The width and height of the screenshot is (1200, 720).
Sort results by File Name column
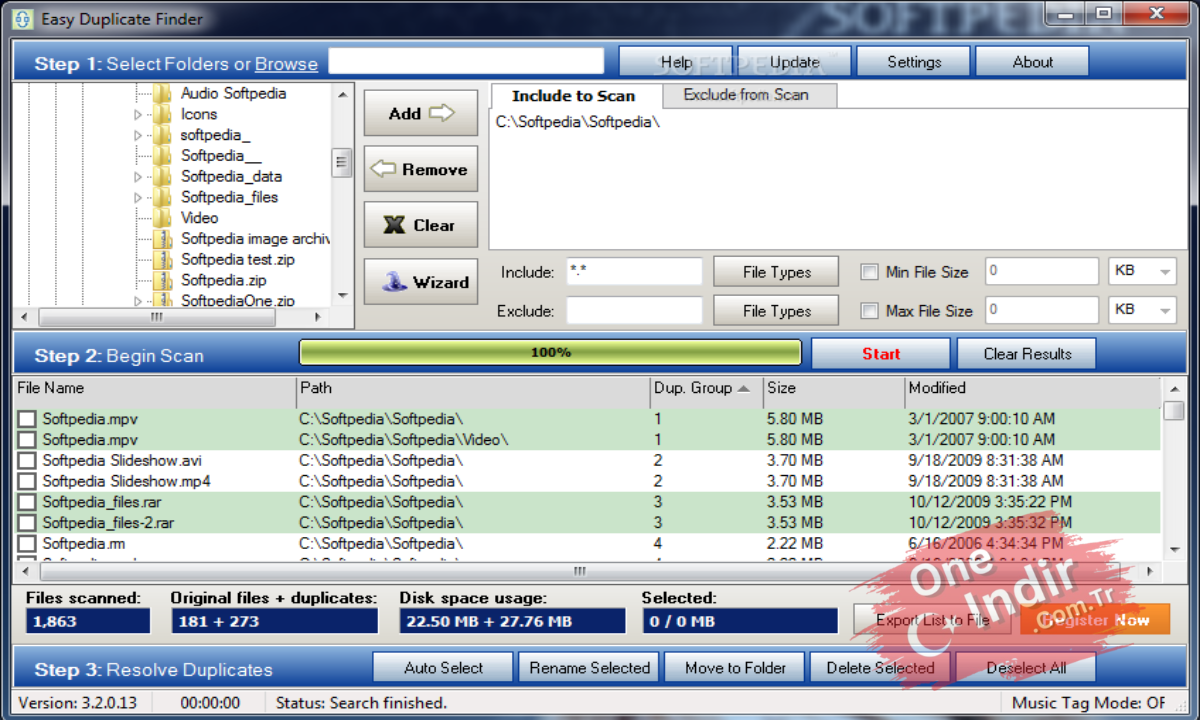155,388
